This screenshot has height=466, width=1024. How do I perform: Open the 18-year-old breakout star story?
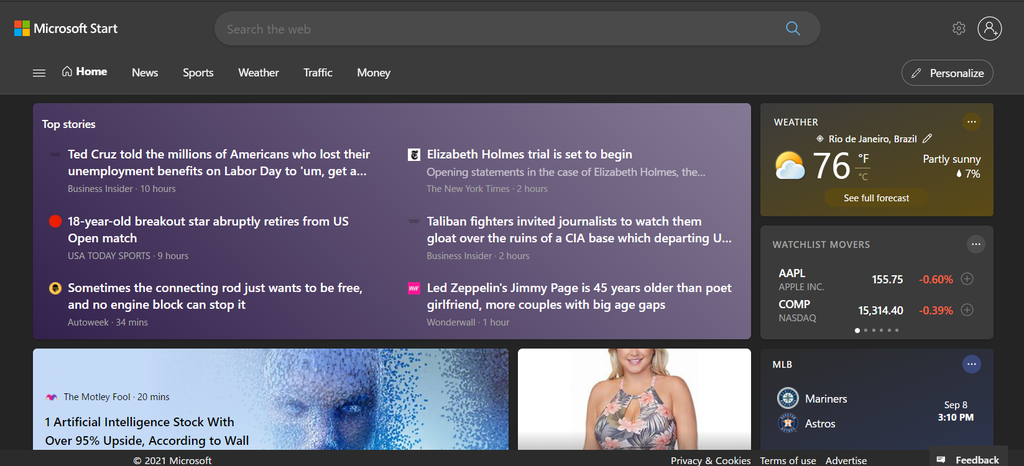(208, 230)
